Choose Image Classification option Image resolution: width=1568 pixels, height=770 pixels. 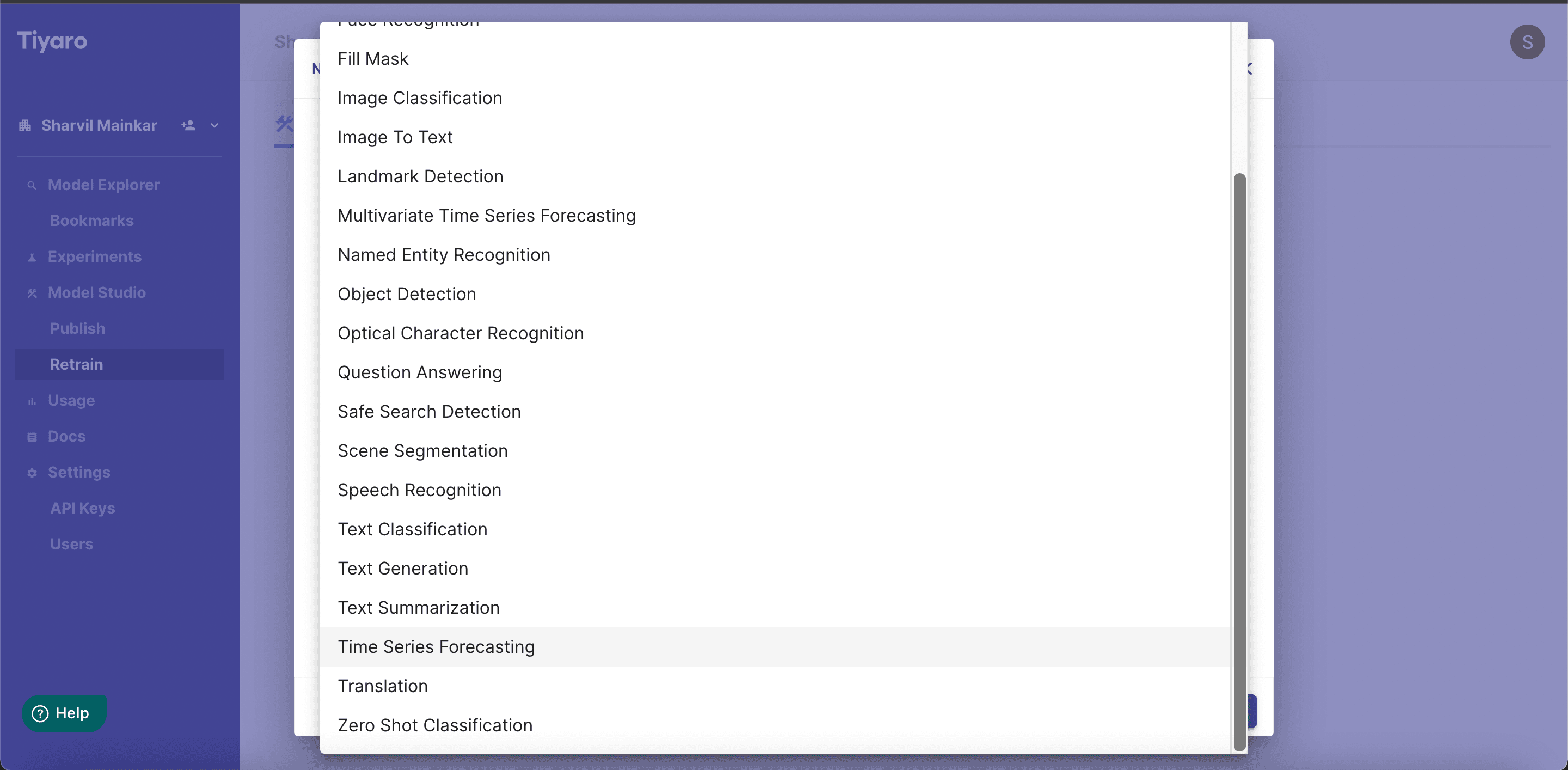coord(775,98)
